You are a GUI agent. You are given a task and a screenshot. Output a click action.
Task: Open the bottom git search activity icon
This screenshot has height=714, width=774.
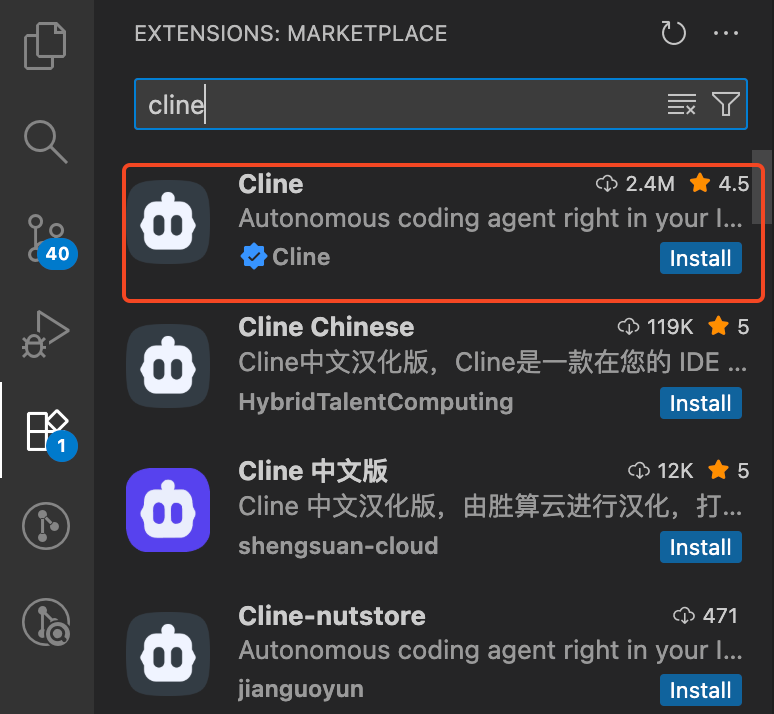coord(46,622)
